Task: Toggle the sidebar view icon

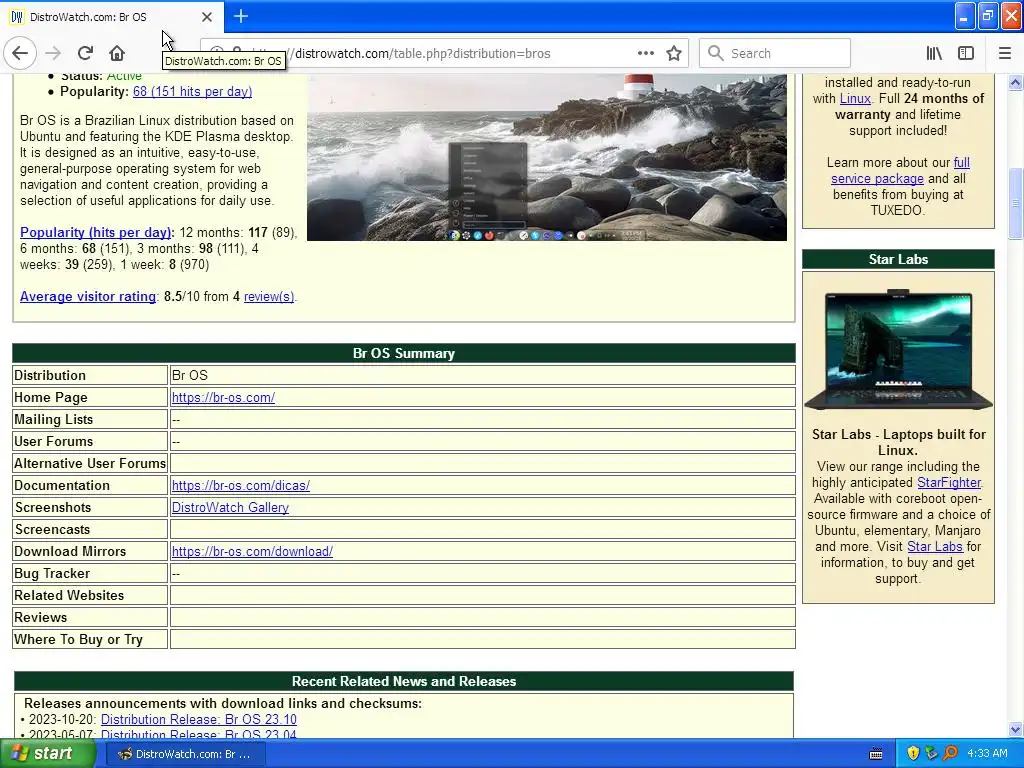Action: click(966, 53)
